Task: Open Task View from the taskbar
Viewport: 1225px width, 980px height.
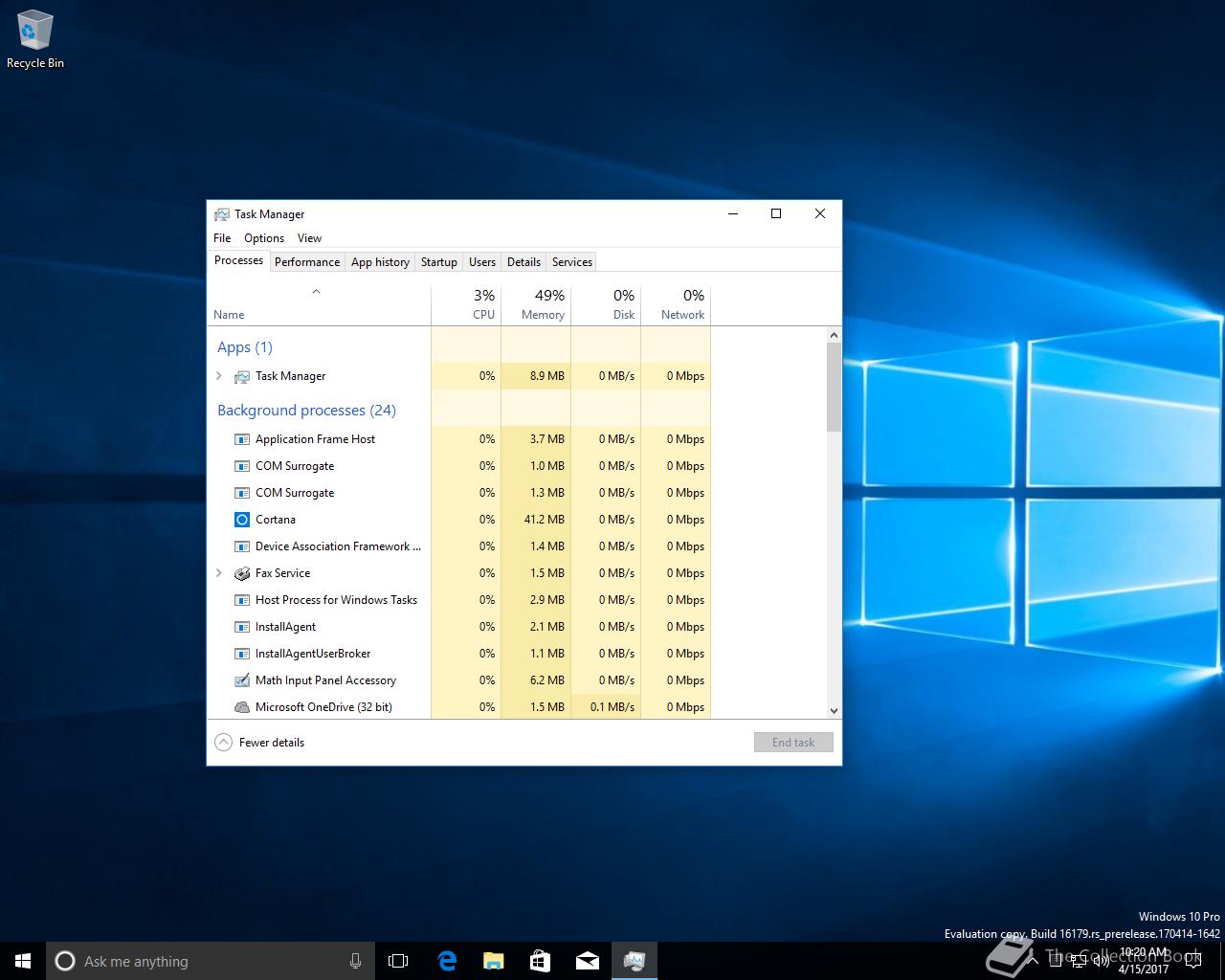Action: (x=398, y=961)
